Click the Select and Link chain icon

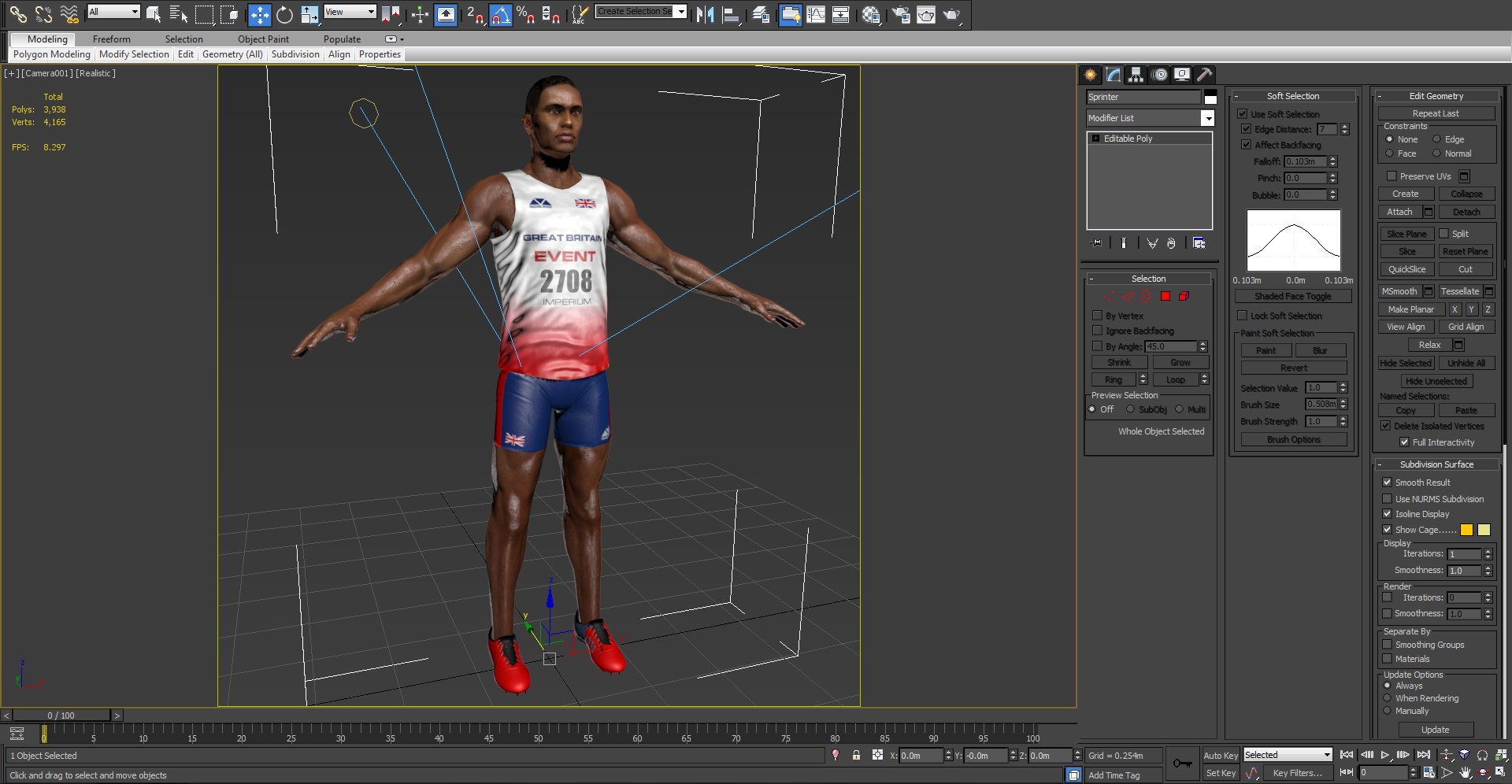point(18,14)
